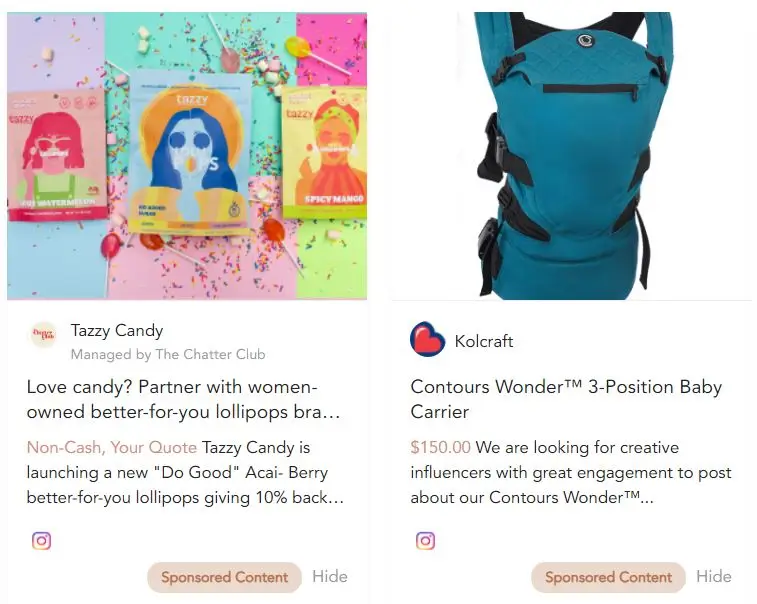View the Tazzy lollipops product image
The image size is (757, 604).
pos(187,156)
